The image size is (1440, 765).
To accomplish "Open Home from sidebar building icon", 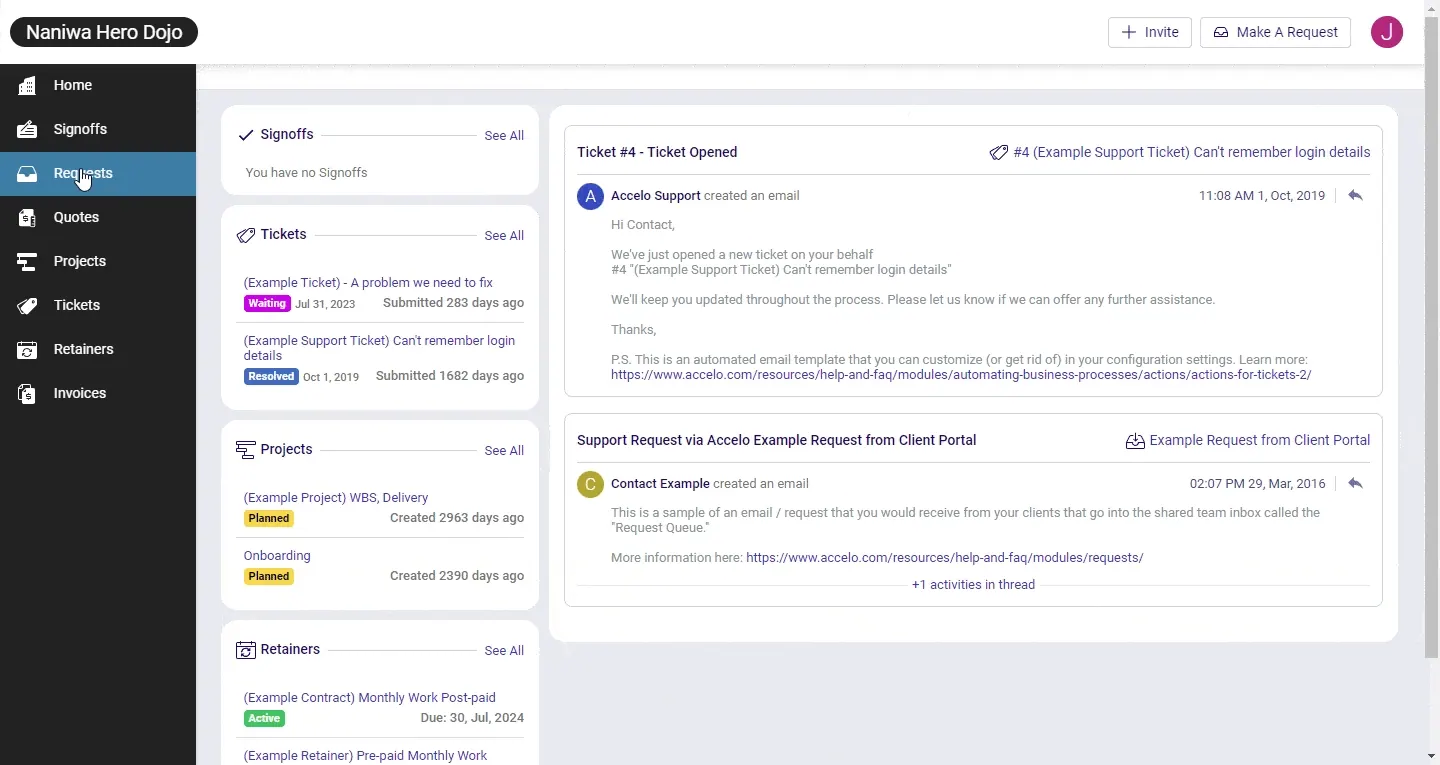I will click(27, 86).
